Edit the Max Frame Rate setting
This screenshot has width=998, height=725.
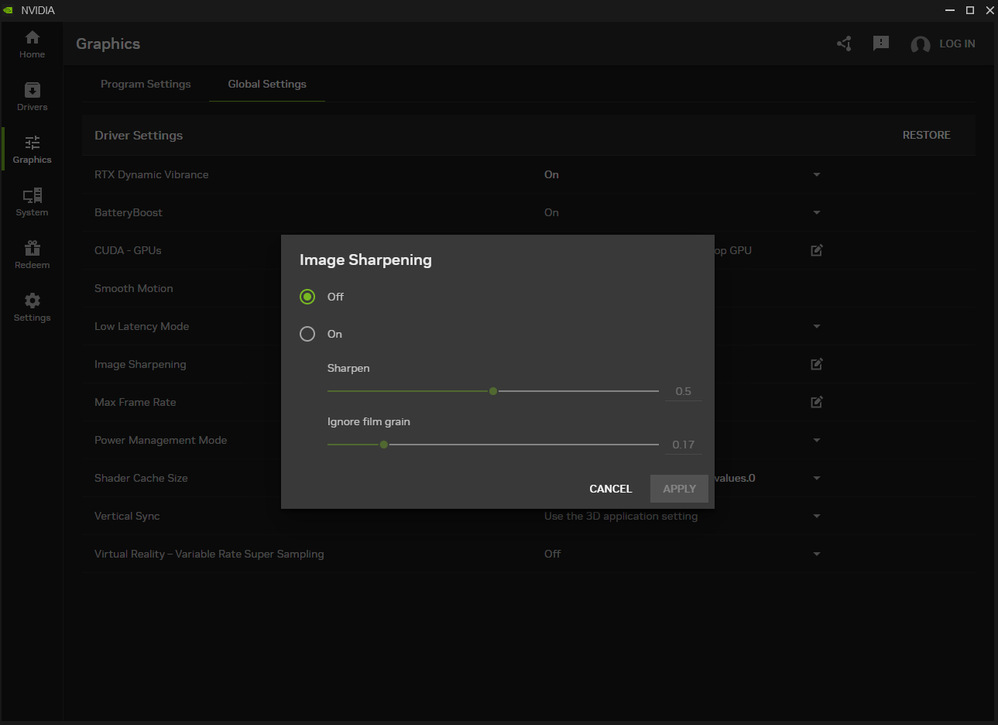(x=817, y=402)
